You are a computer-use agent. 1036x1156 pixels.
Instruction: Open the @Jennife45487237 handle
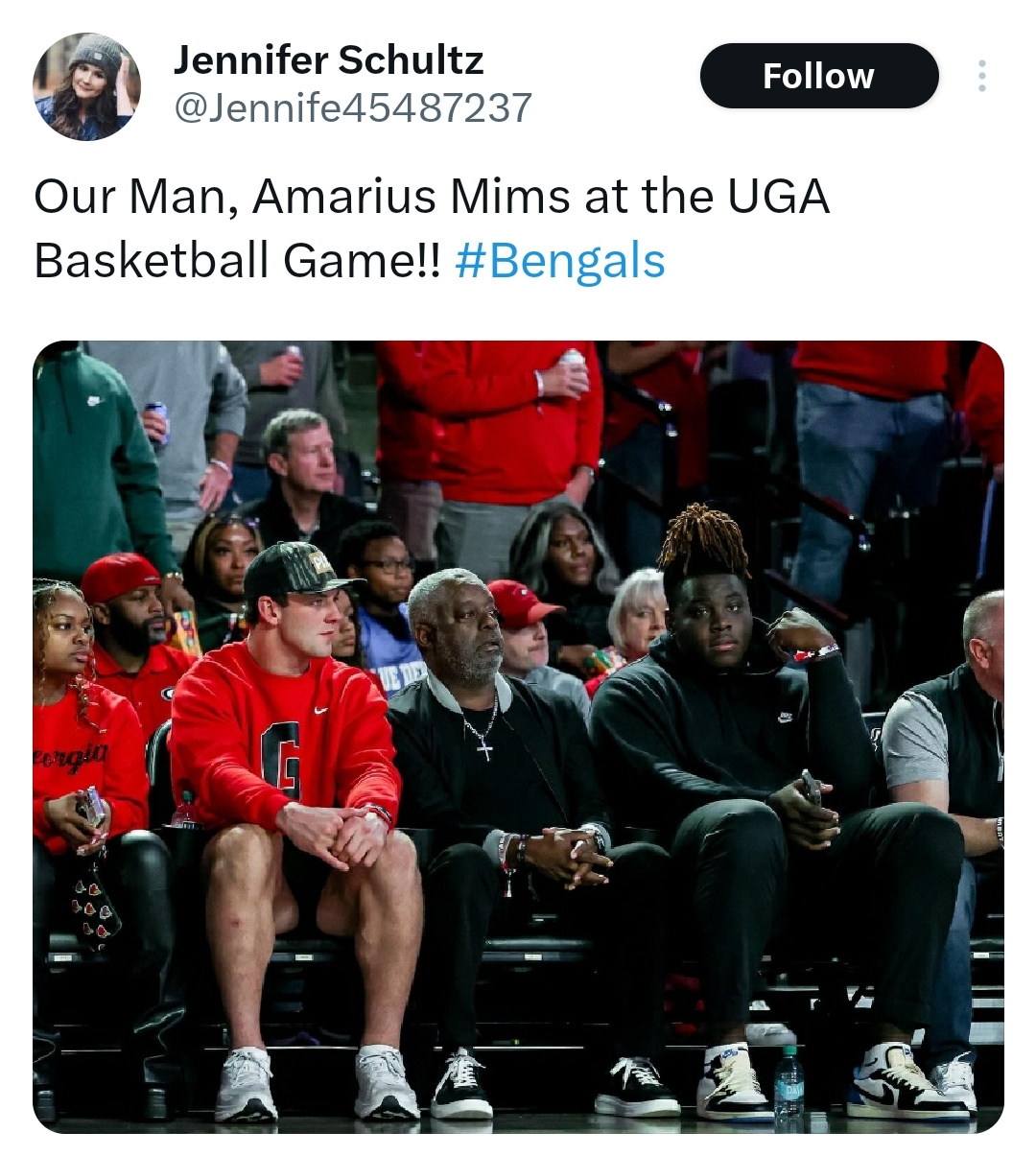[352, 107]
